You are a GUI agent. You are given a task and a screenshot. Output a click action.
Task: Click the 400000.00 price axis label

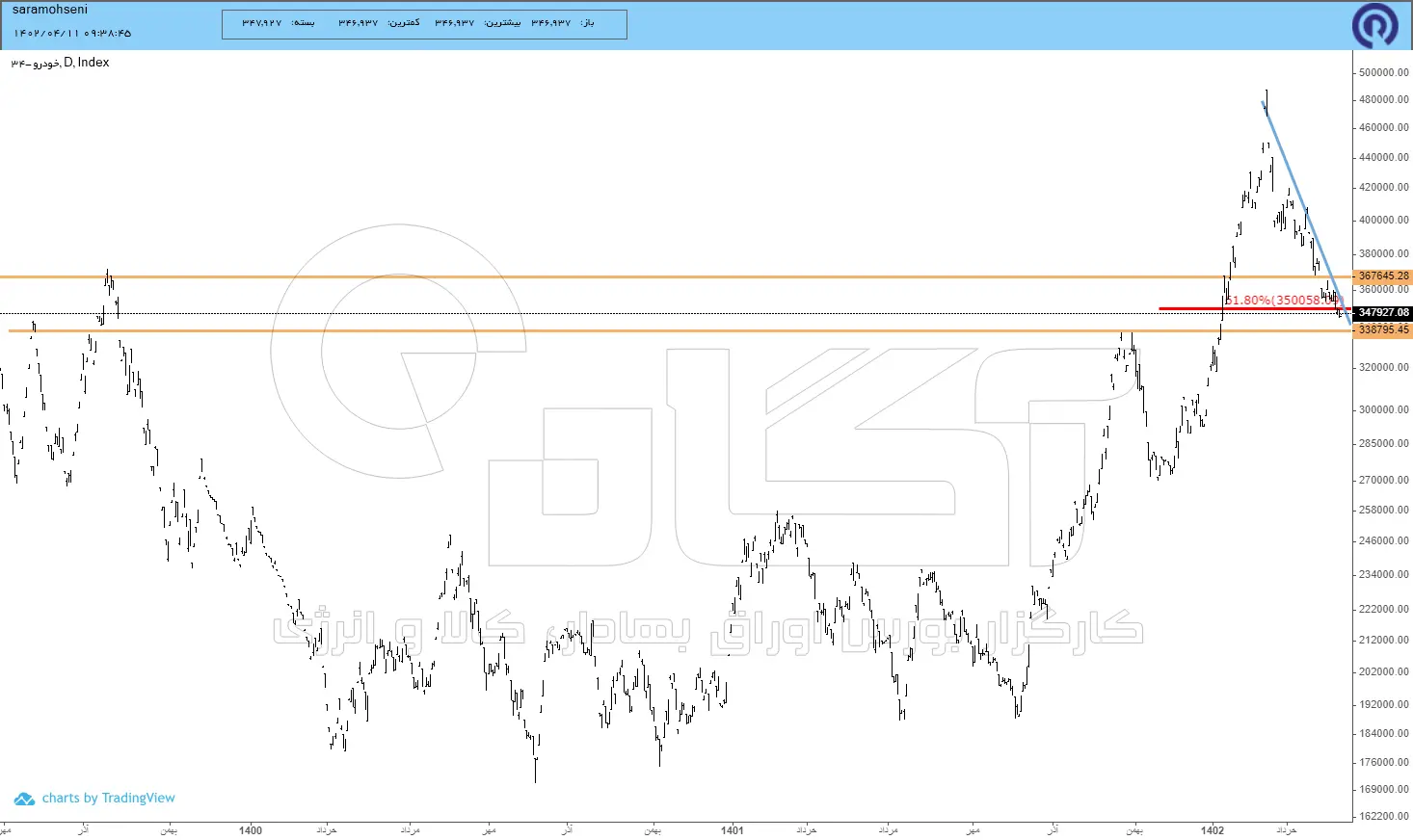point(1384,220)
